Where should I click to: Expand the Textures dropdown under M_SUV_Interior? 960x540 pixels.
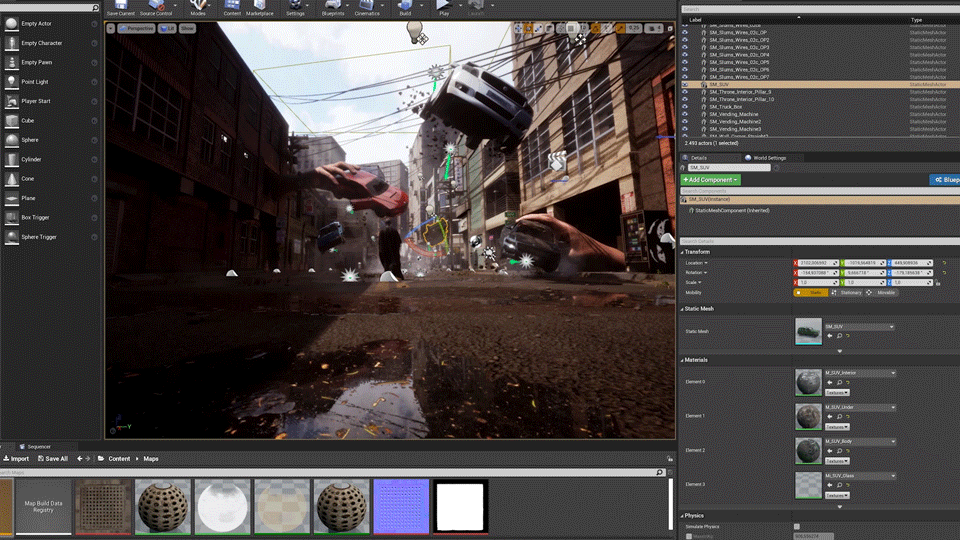pyautogui.click(x=836, y=392)
